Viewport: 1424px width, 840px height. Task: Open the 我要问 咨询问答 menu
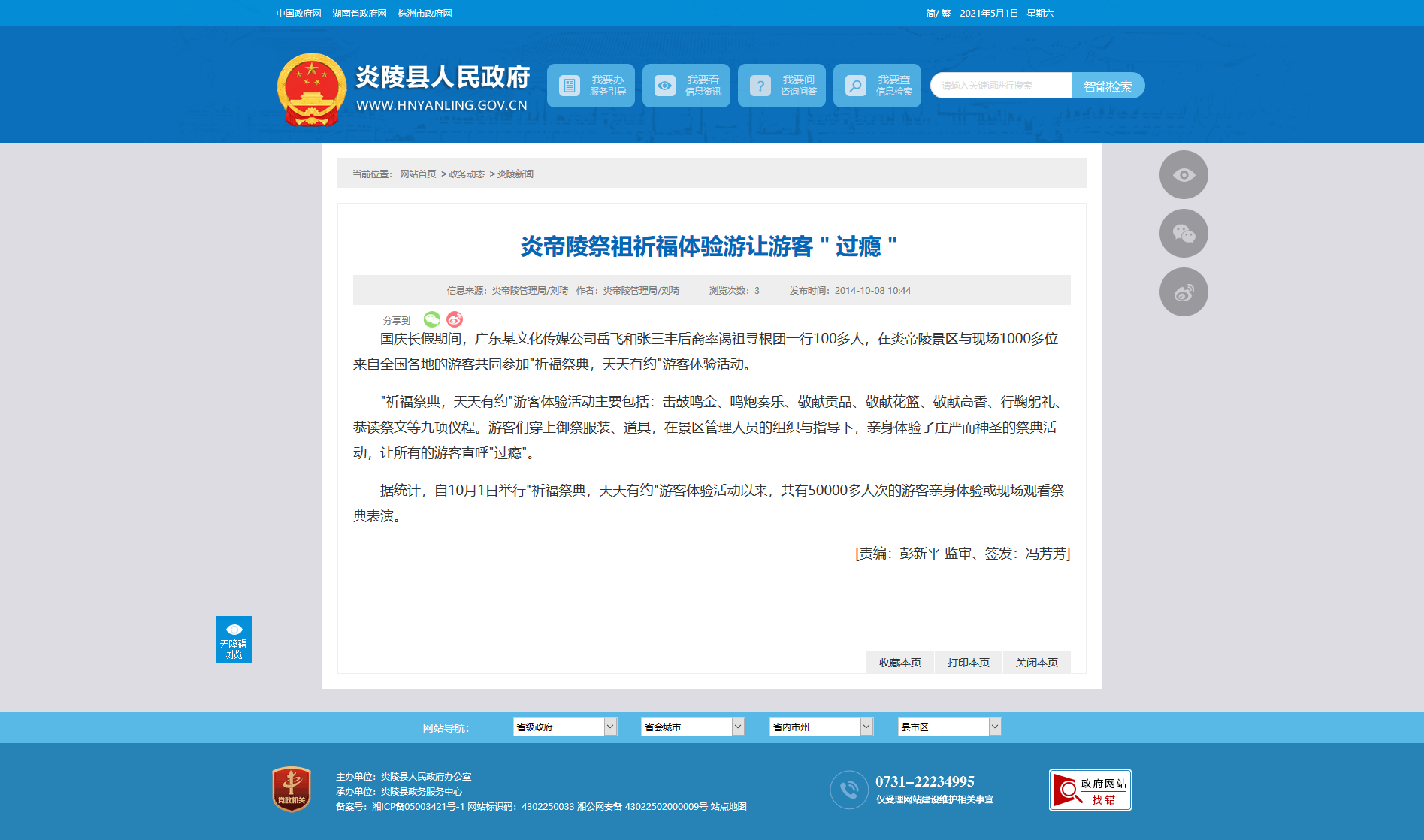(x=782, y=86)
